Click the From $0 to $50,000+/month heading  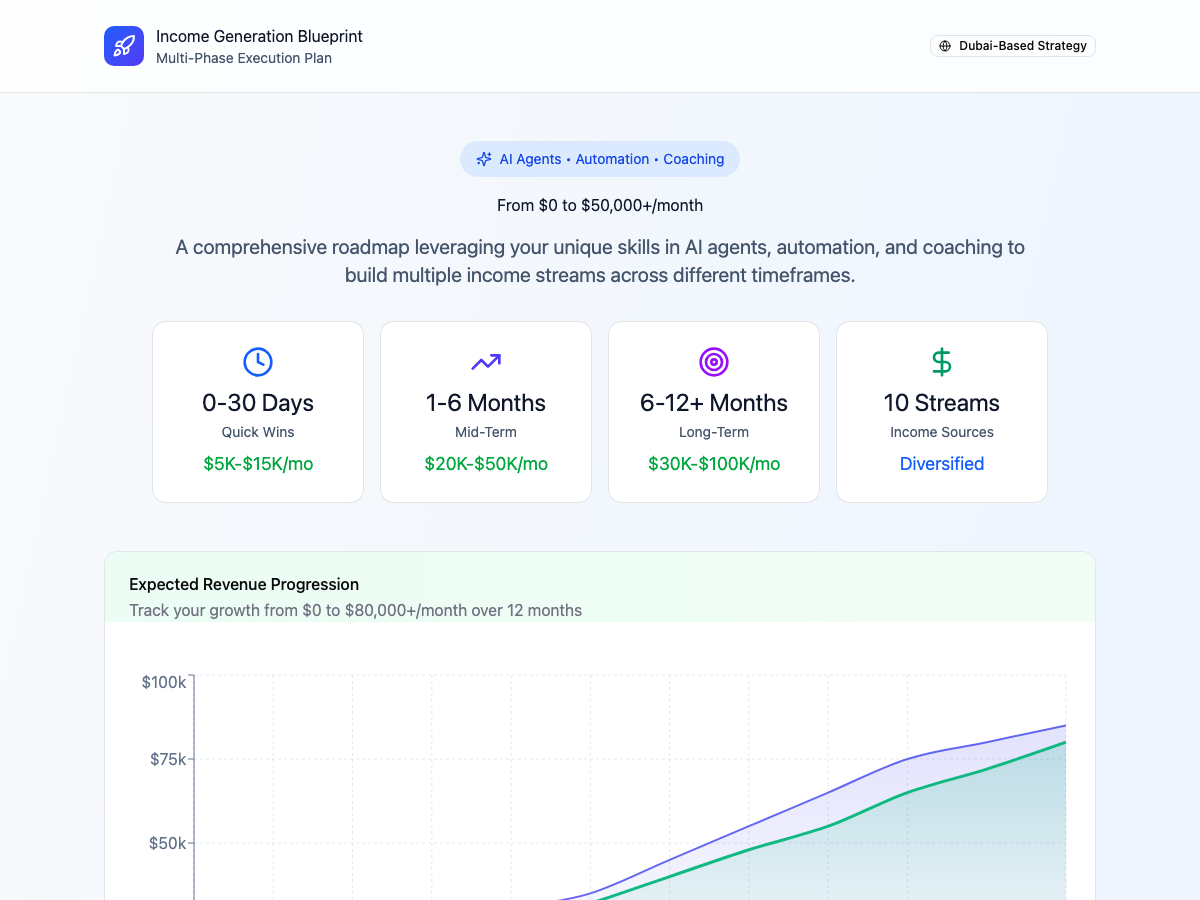click(x=600, y=205)
